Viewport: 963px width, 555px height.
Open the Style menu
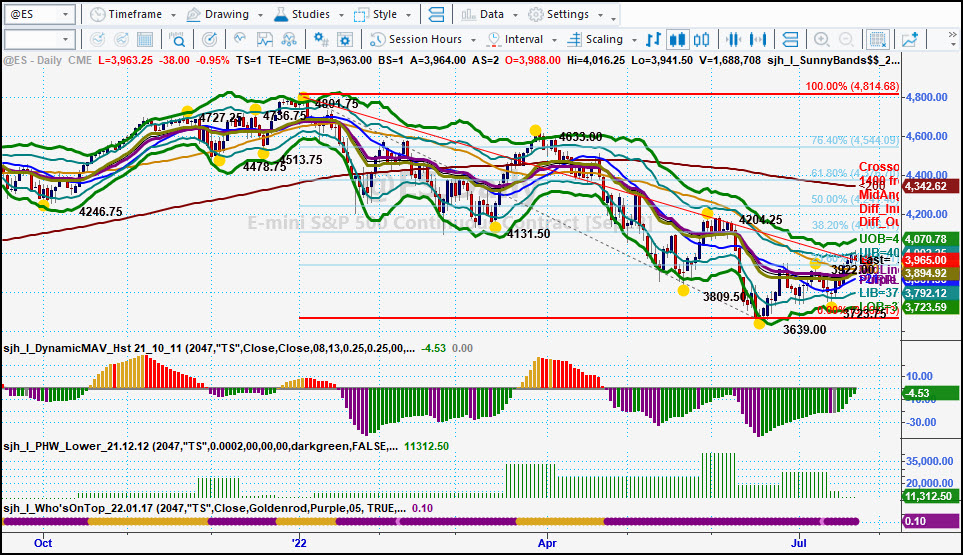point(385,14)
